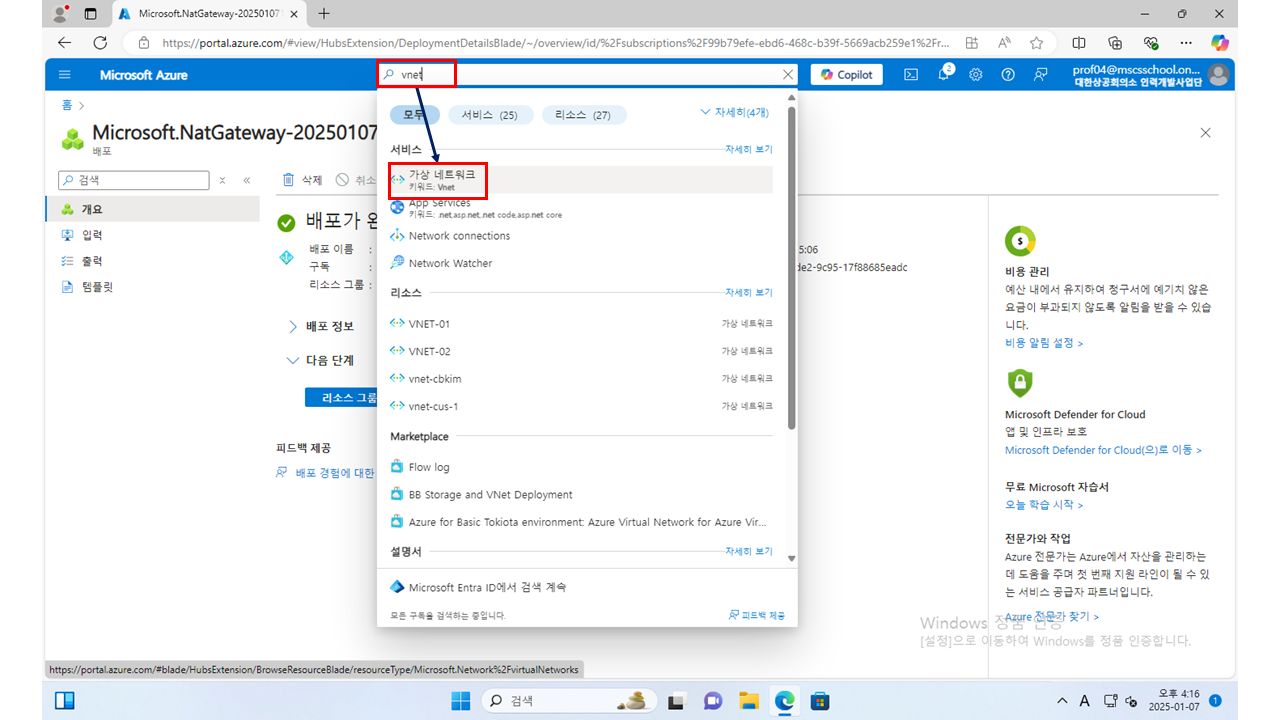Image resolution: width=1280 pixels, height=720 pixels.
Task: Open 자세히 보기 for 리소스 section
Action: pos(749,293)
